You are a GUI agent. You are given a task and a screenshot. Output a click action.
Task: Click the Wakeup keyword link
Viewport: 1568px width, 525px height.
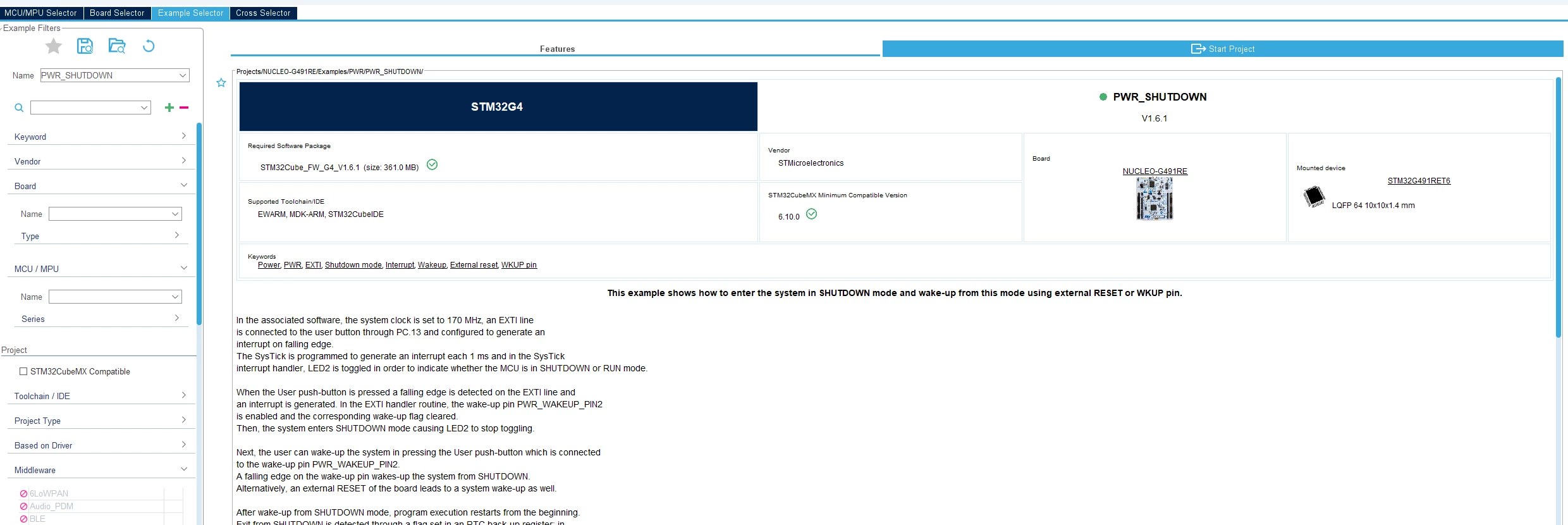pyautogui.click(x=432, y=265)
